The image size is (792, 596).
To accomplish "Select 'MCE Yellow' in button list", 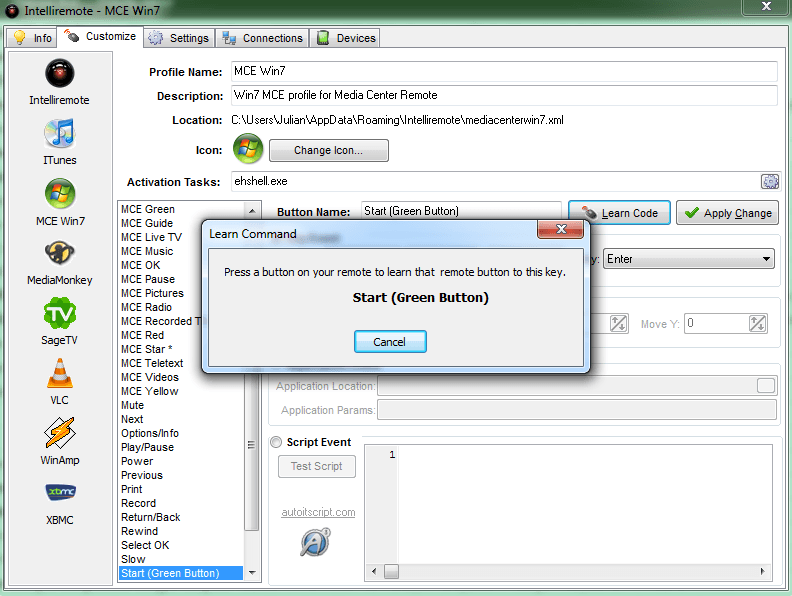I will [150, 391].
